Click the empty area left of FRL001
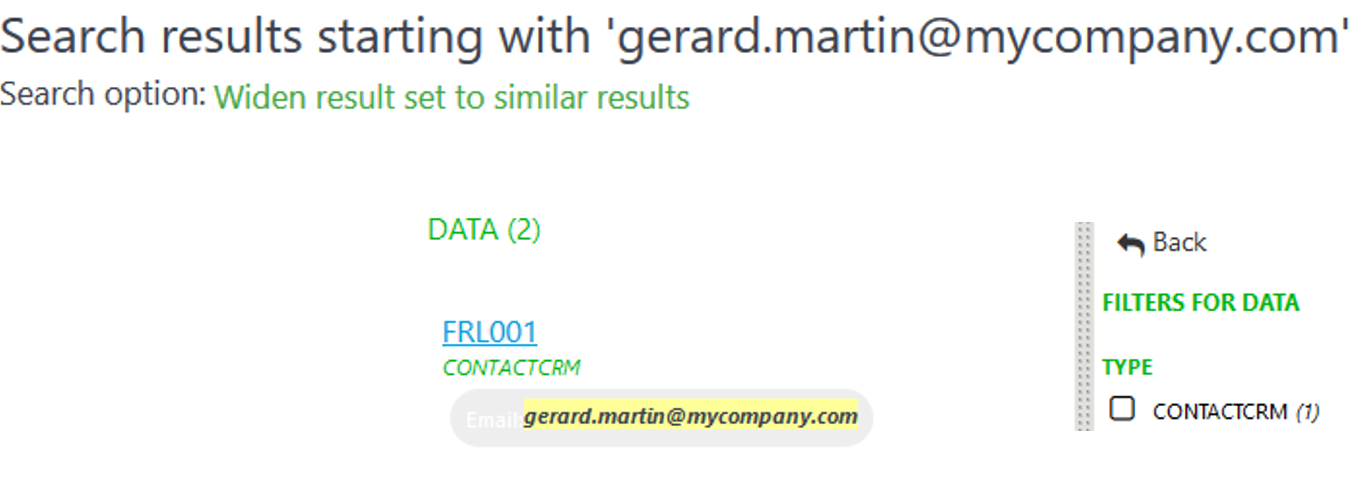 [300, 332]
